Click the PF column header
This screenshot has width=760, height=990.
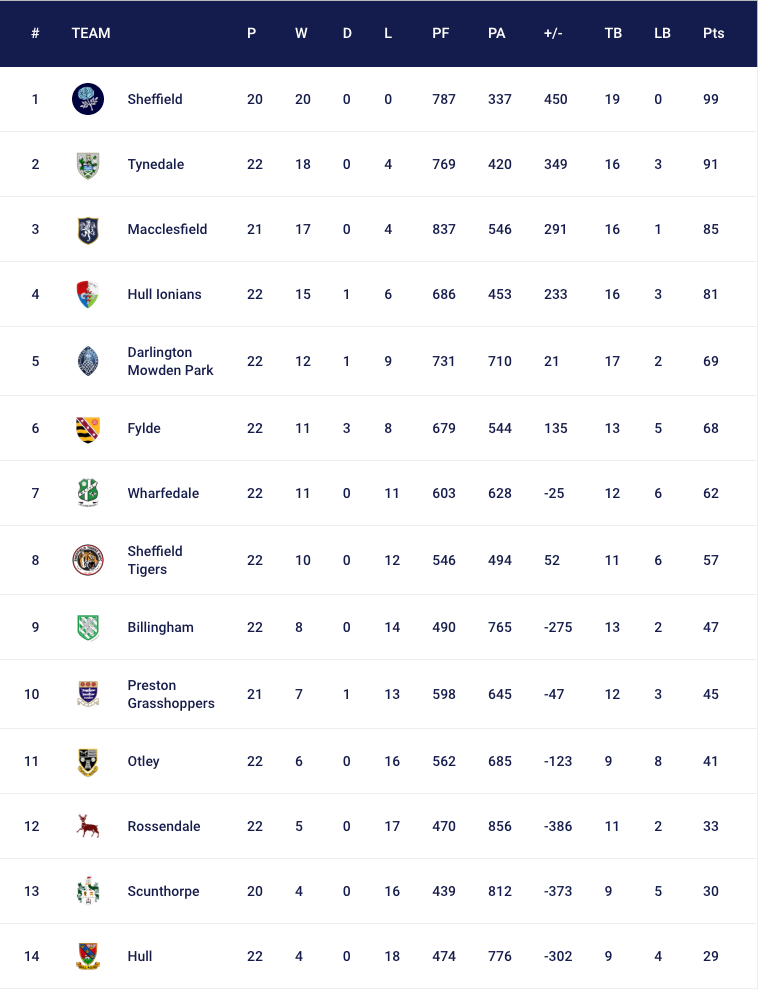pos(441,33)
